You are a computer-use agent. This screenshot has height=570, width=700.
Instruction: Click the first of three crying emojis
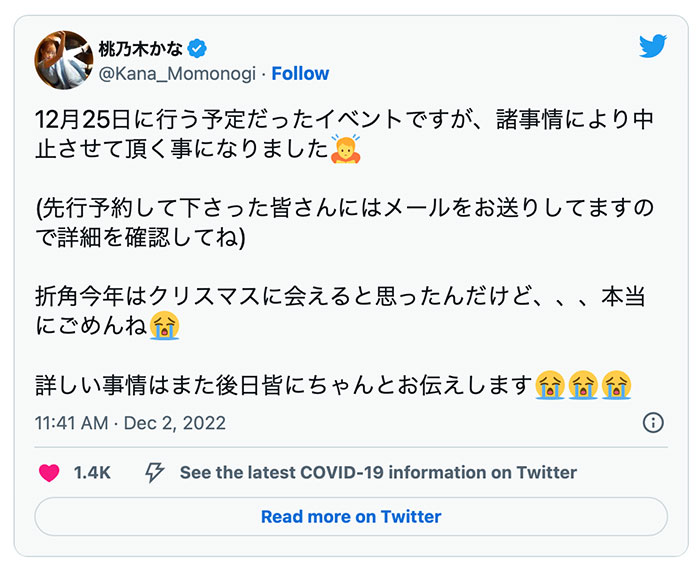click(x=549, y=384)
